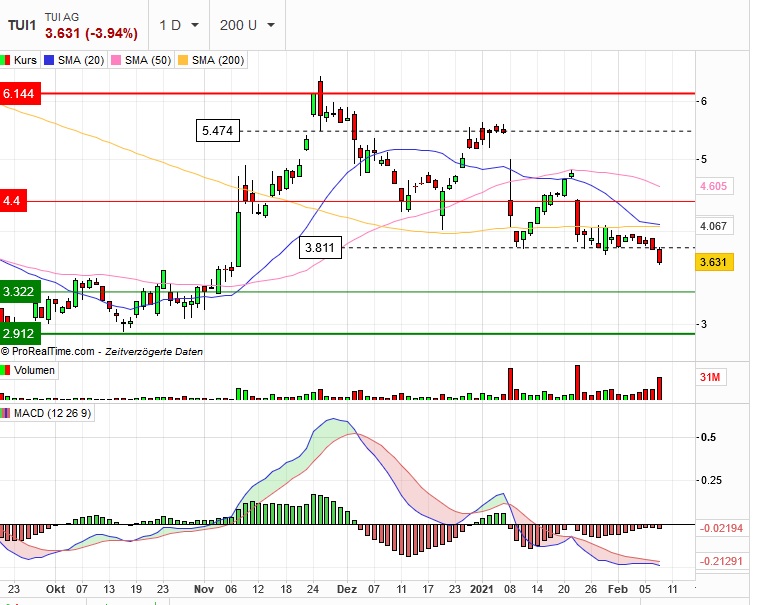Click the Okt date axis label

tap(55, 589)
